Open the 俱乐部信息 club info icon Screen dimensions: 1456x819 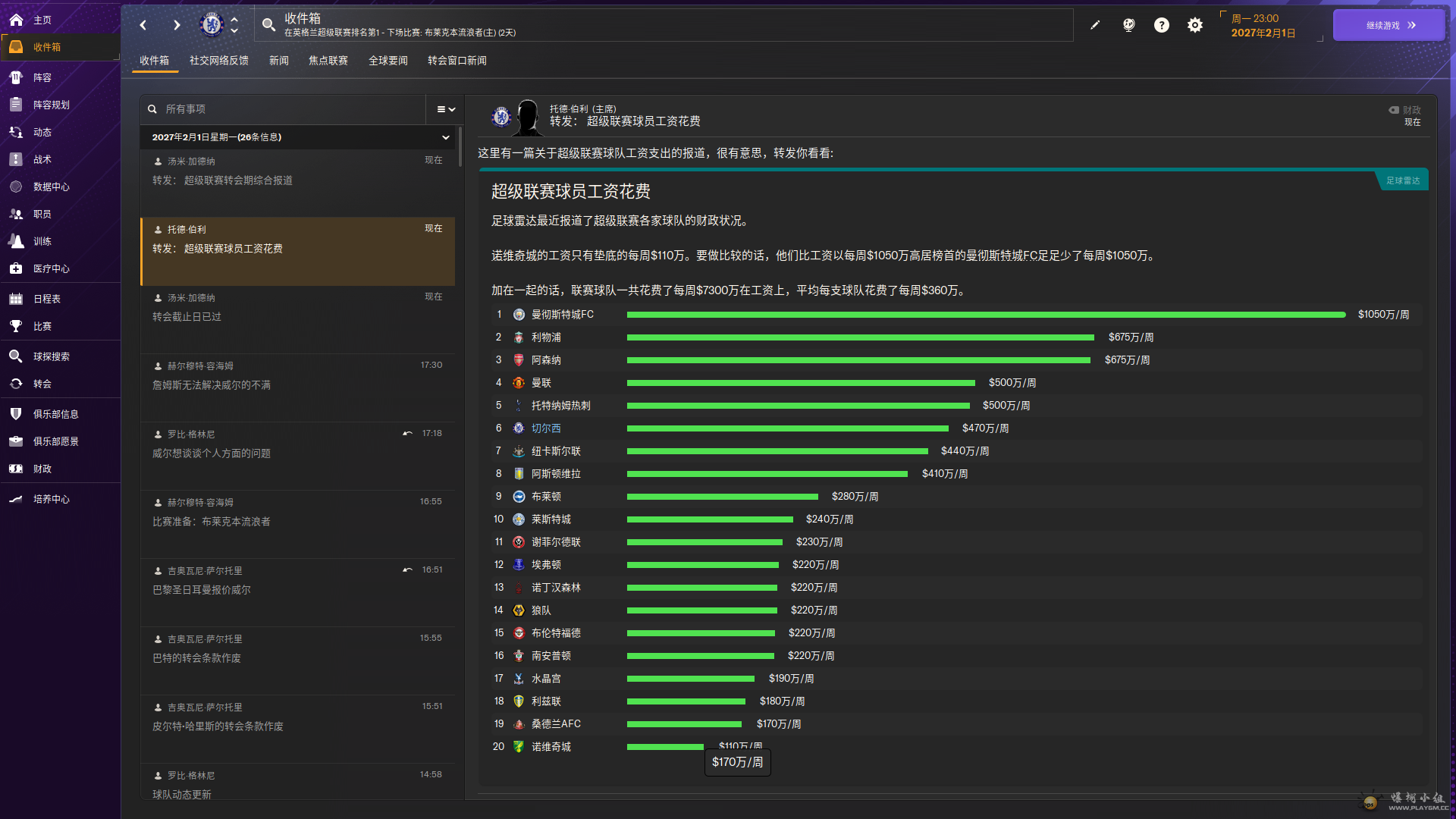(16, 414)
